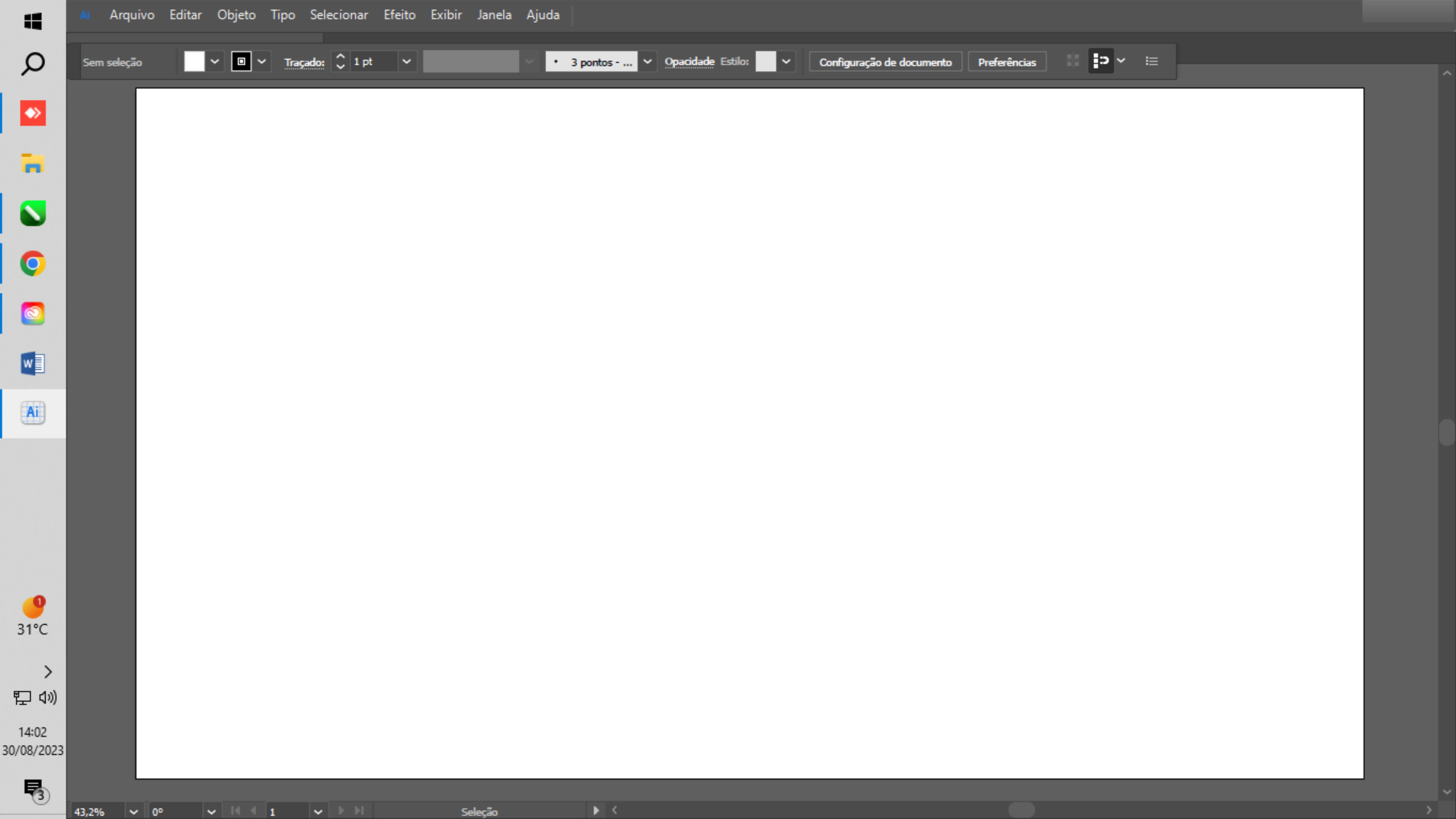Increase stroke weight with the up stepper

[x=340, y=56]
